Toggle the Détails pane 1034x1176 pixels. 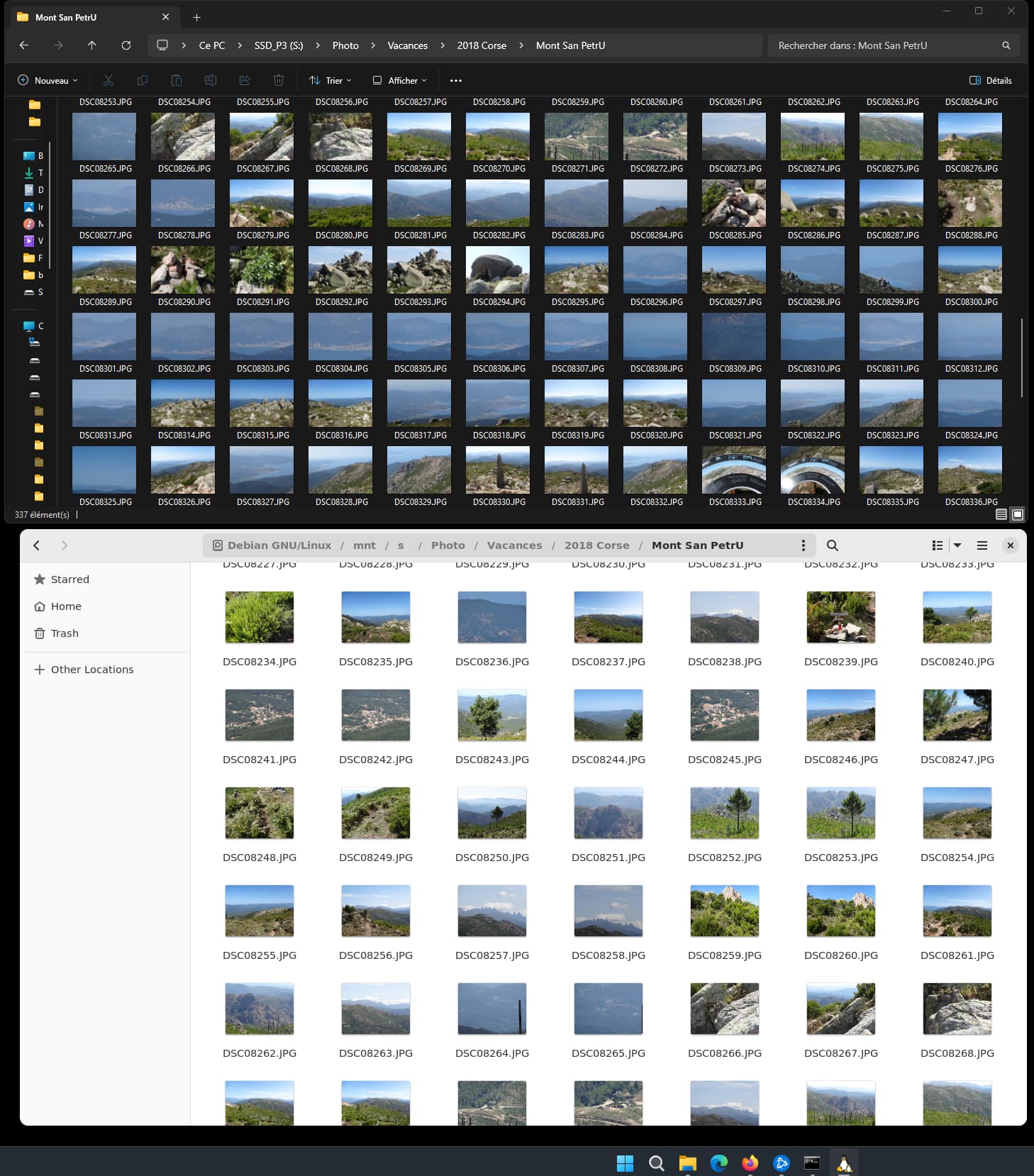click(x=991, y=80)
